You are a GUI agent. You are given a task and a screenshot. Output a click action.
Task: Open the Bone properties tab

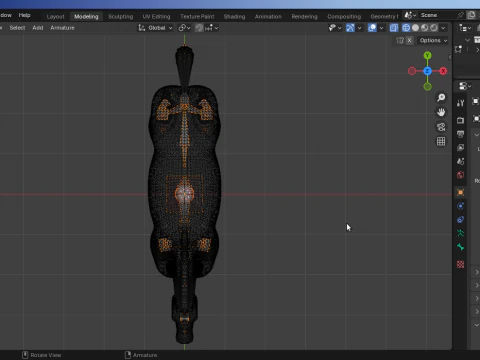pos(460,247)
